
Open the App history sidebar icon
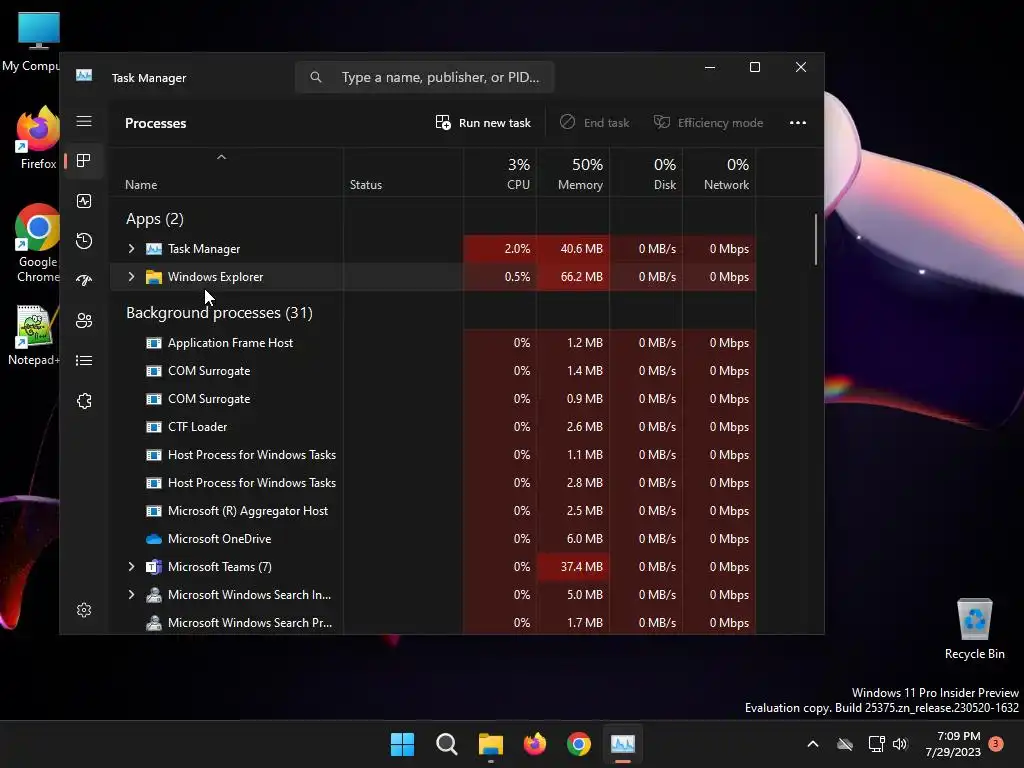(x=84, y=241)
